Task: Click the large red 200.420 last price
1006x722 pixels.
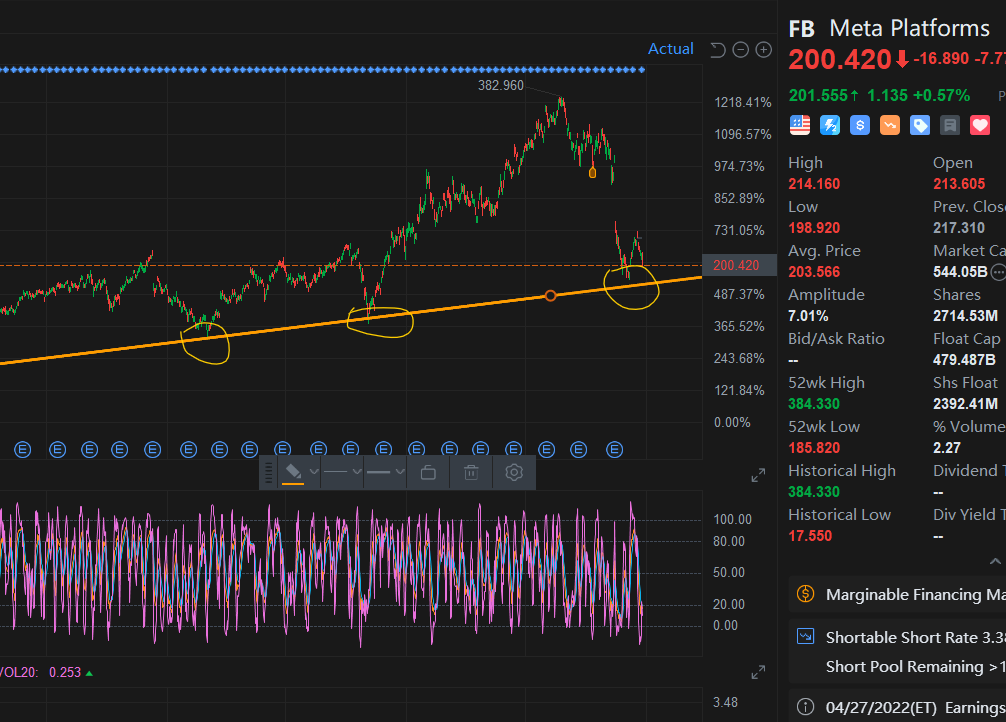Action: coord(840,60)
